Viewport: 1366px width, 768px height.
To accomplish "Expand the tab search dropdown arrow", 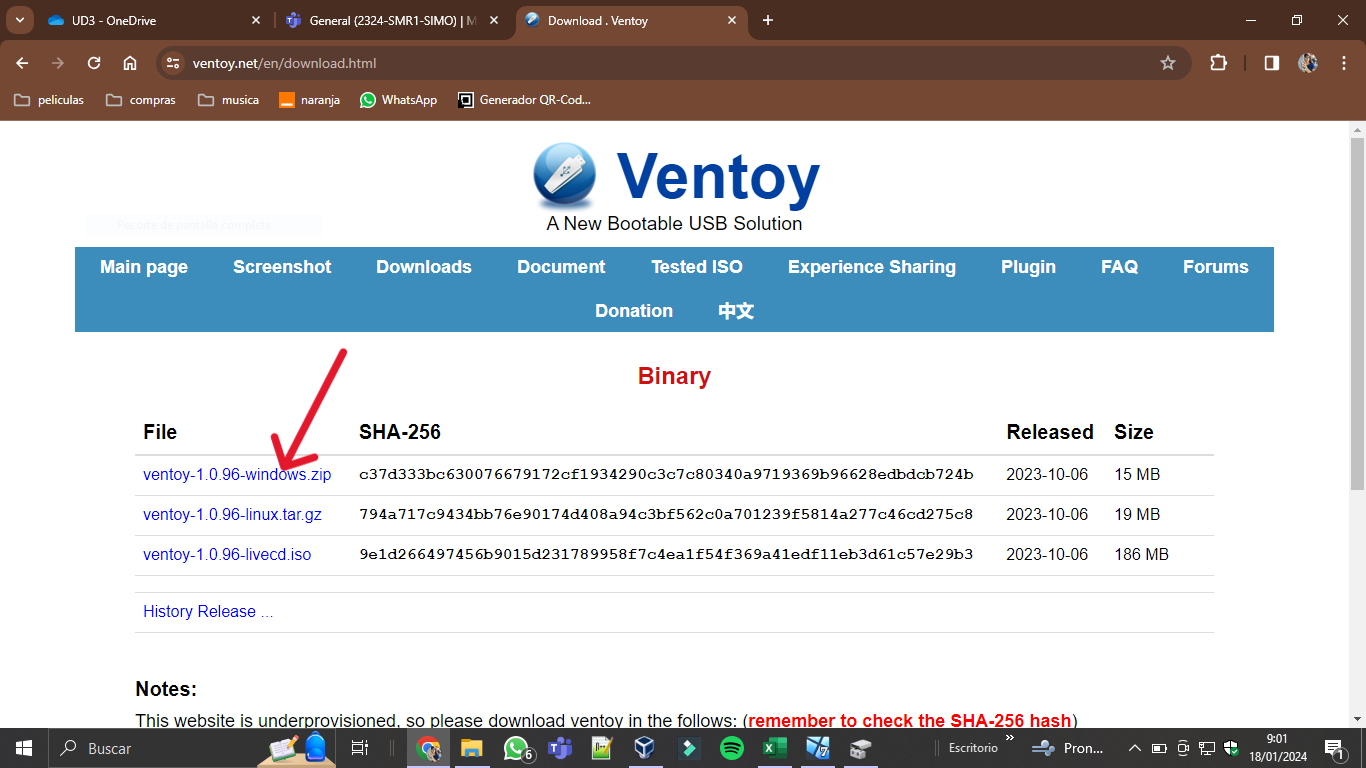I will click(x=19, y=20).
